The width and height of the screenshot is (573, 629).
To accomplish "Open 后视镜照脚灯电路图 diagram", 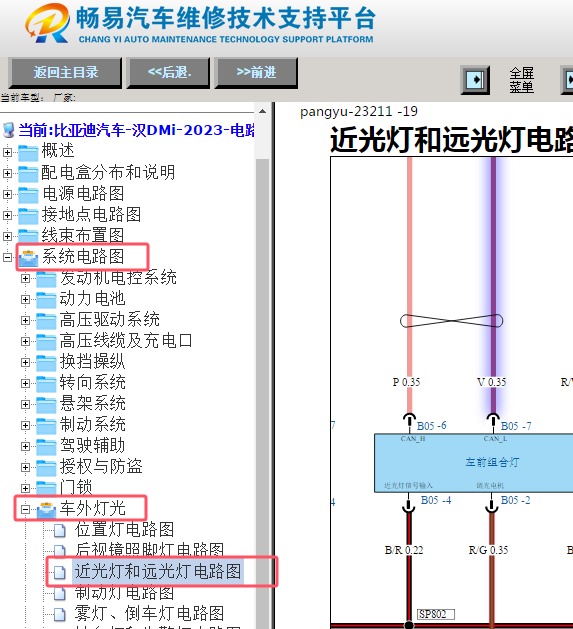I will pos(149,550).
